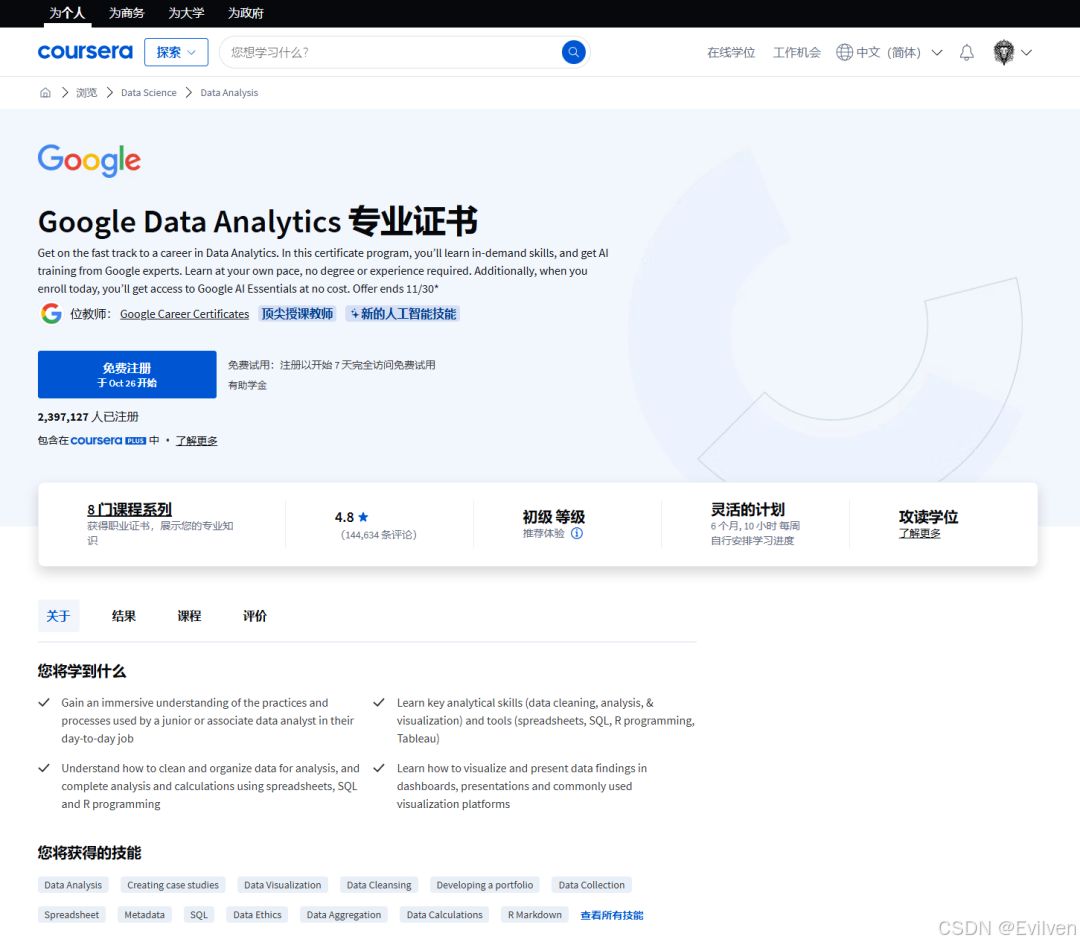The height and width of the screenshot is (945, 1080).
Task: Switch to the 评价 tab
Action: point(255,616)
